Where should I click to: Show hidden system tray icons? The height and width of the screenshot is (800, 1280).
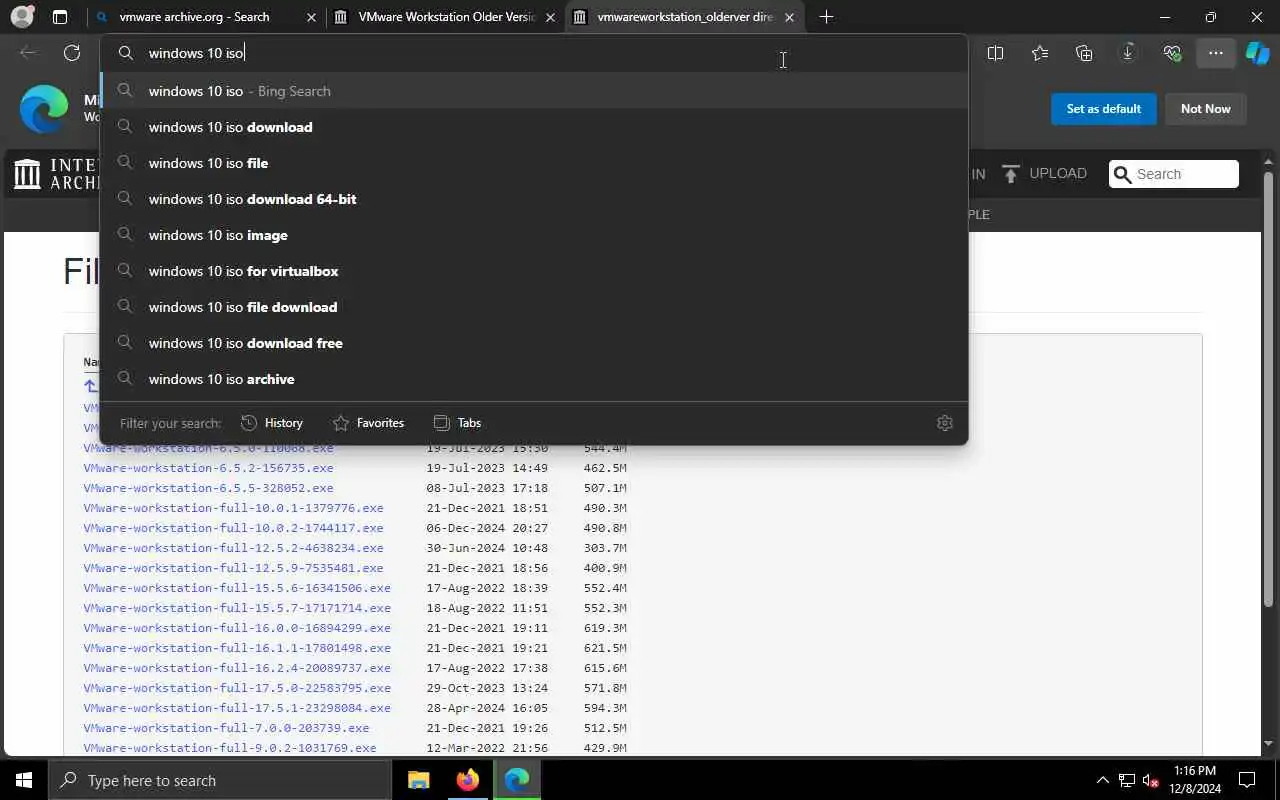[x=1102, y=780]
